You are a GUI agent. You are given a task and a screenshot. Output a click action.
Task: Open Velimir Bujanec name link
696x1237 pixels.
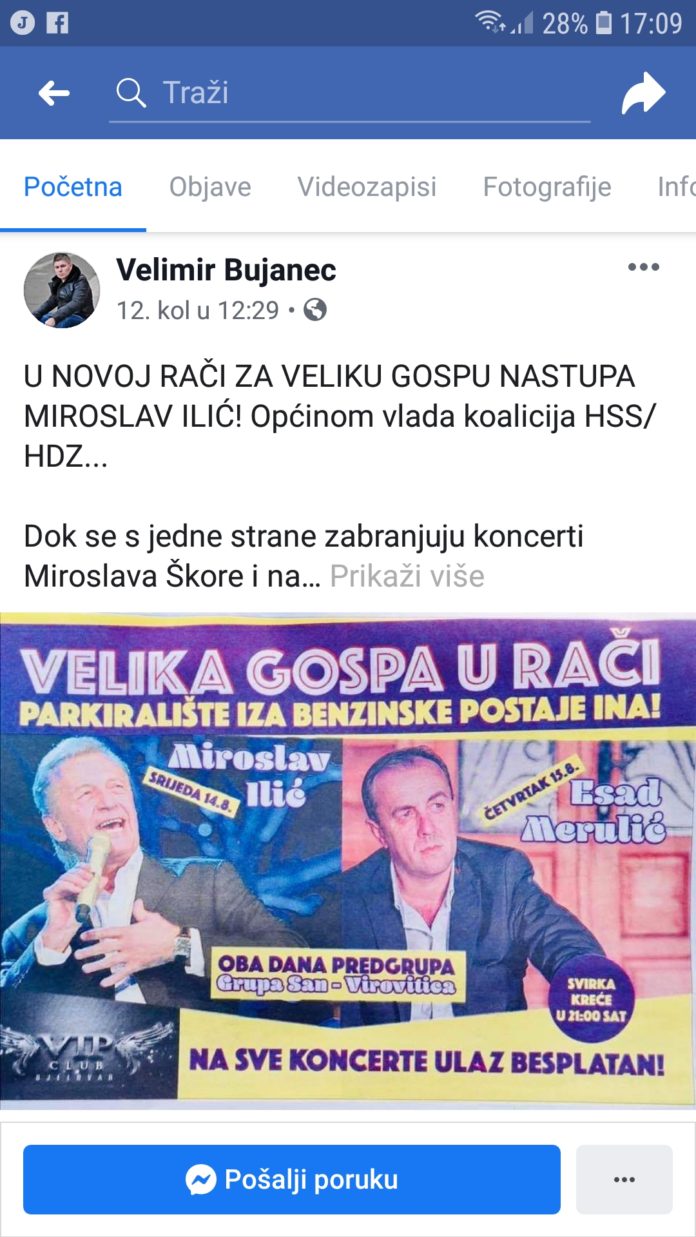point(226,269)
